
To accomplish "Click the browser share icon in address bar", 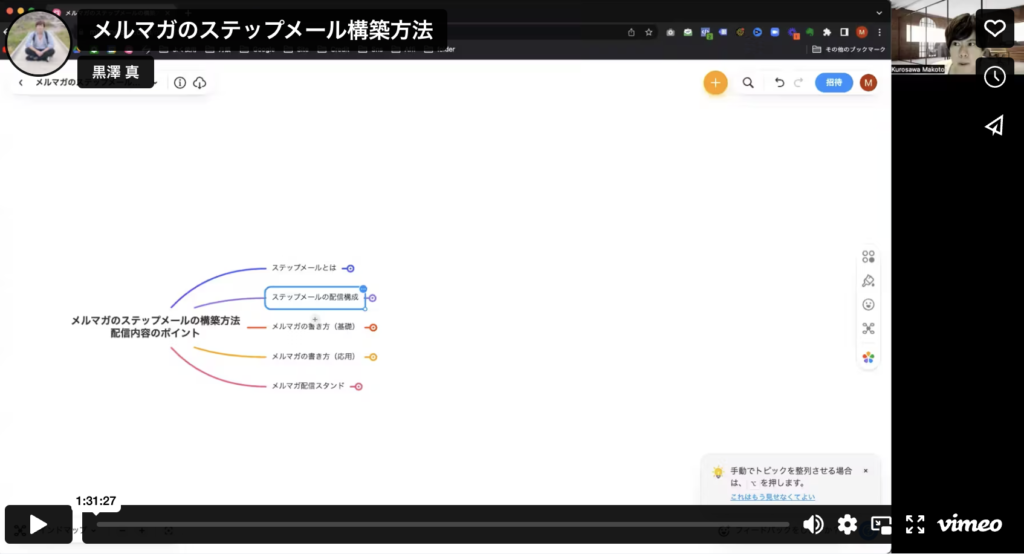I will [631, 32].
